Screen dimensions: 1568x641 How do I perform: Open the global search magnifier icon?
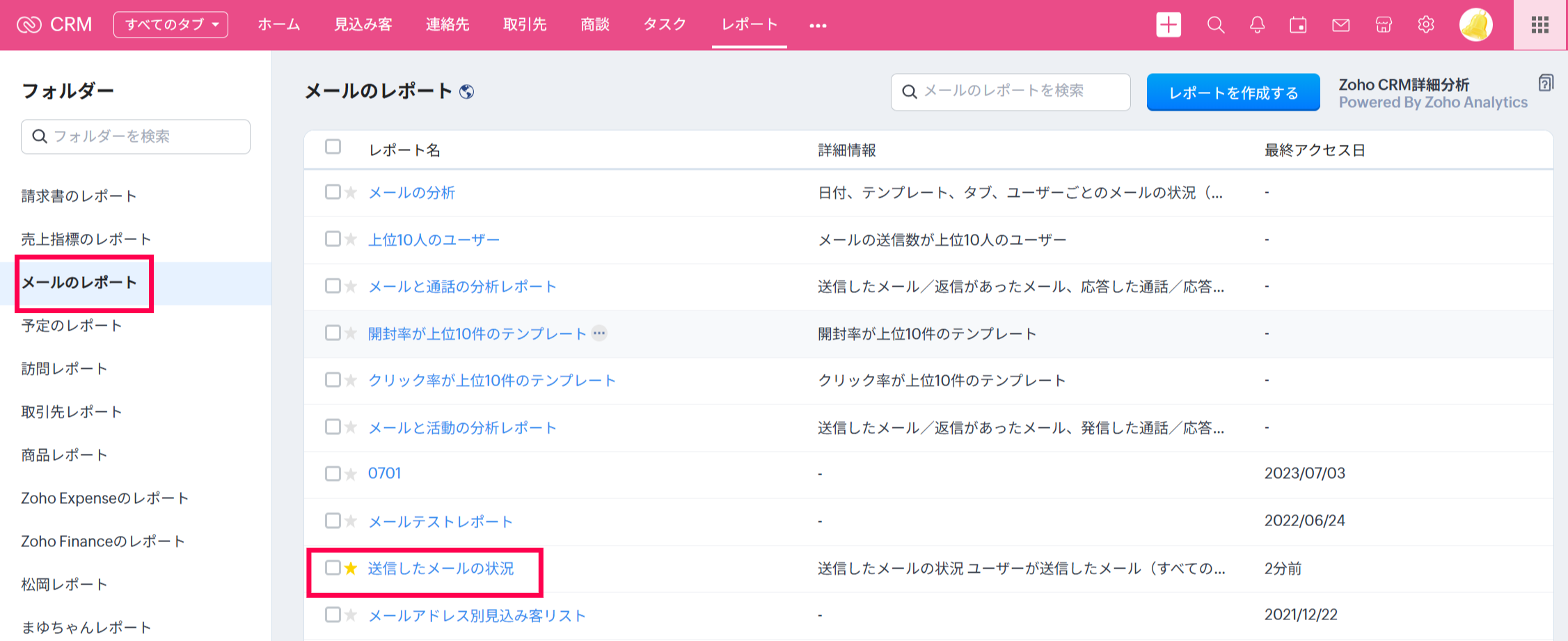pyautogui.click(x=1215, y=25)
